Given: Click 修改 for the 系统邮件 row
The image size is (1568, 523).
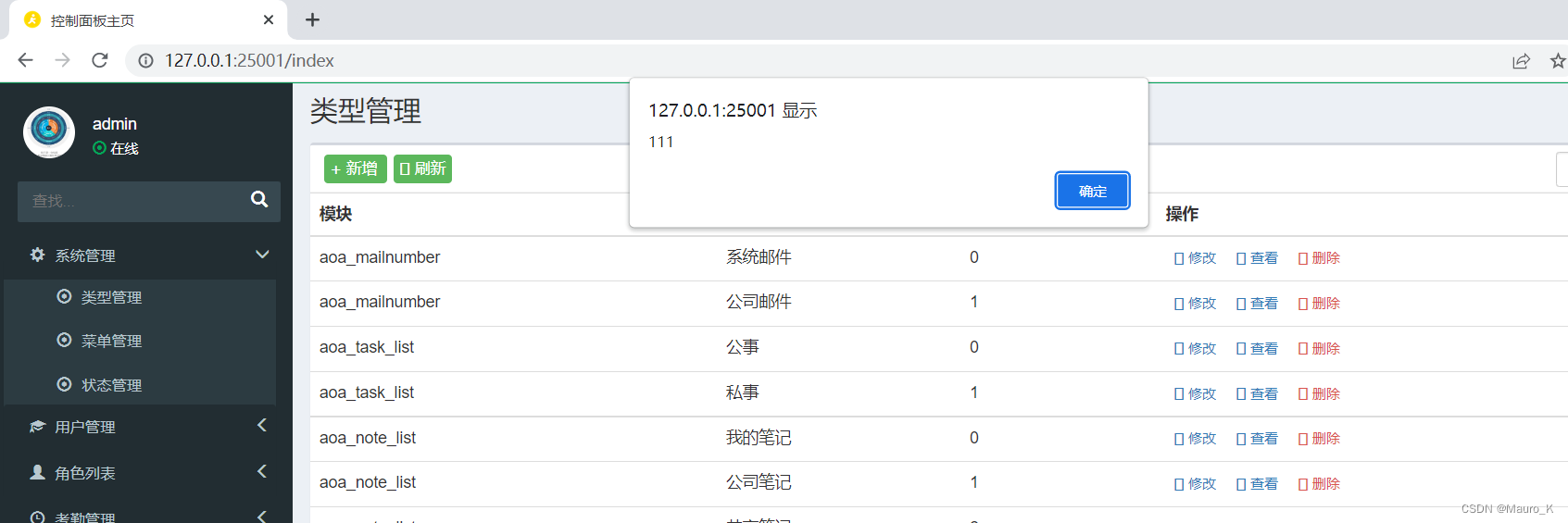Looking at the screenshot, I should click(x=1195, y=258).
